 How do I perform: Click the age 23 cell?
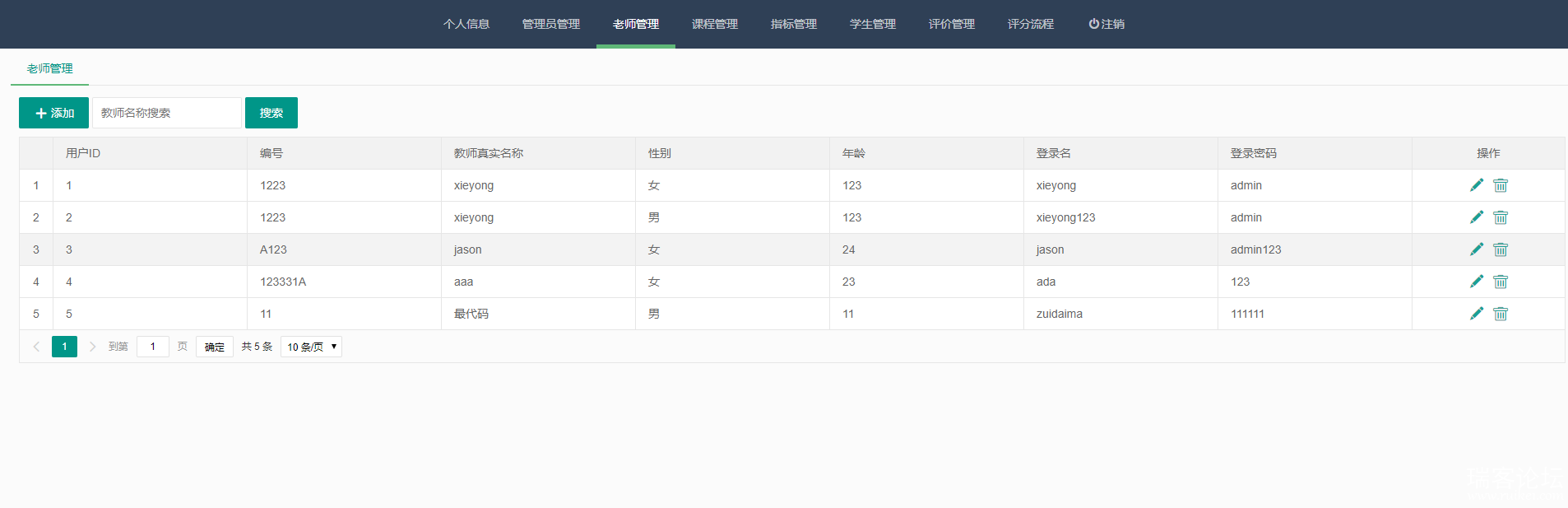tap(927, 282)
